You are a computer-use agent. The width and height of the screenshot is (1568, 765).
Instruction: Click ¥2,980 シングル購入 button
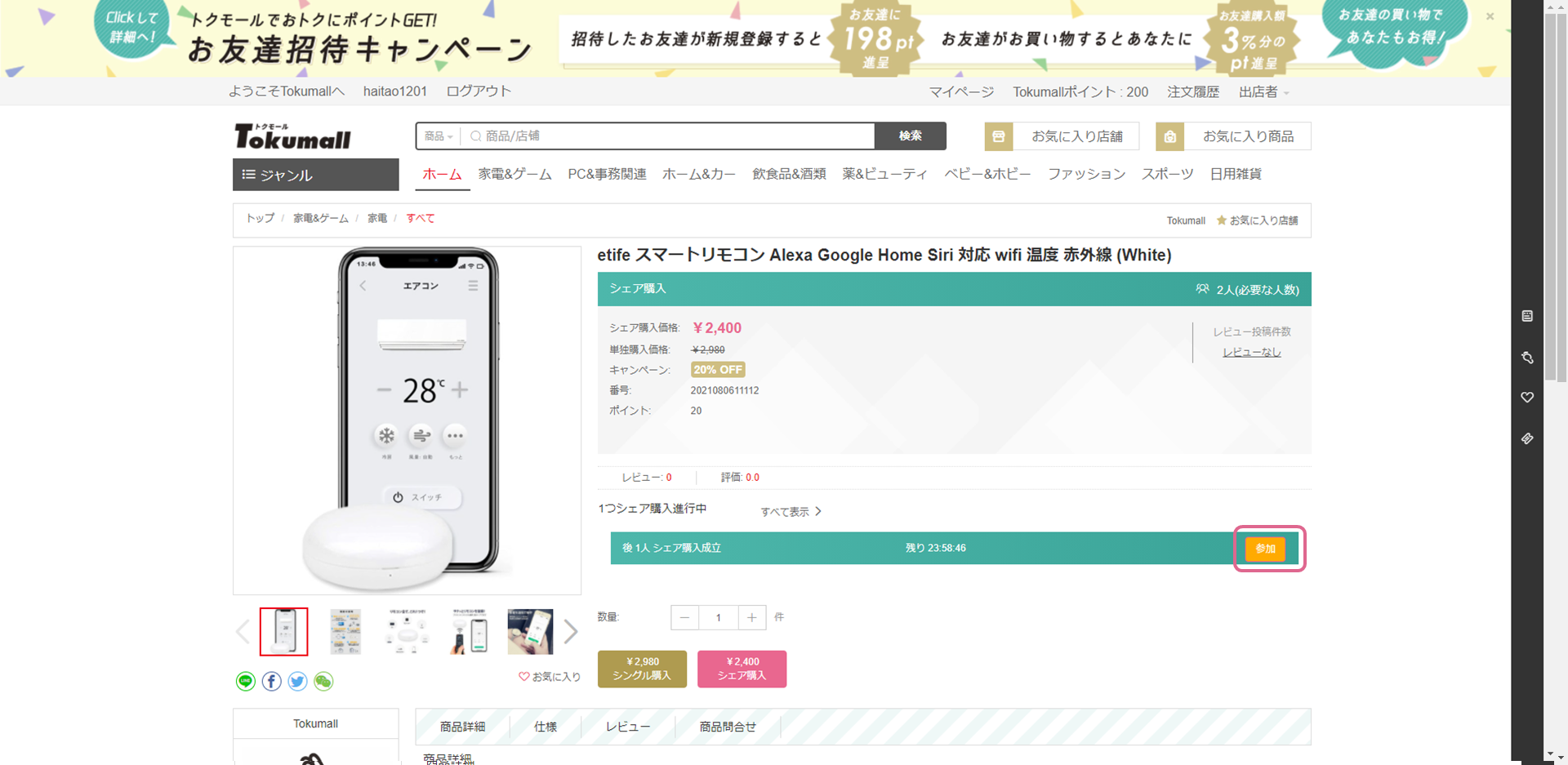coord(642,669)
